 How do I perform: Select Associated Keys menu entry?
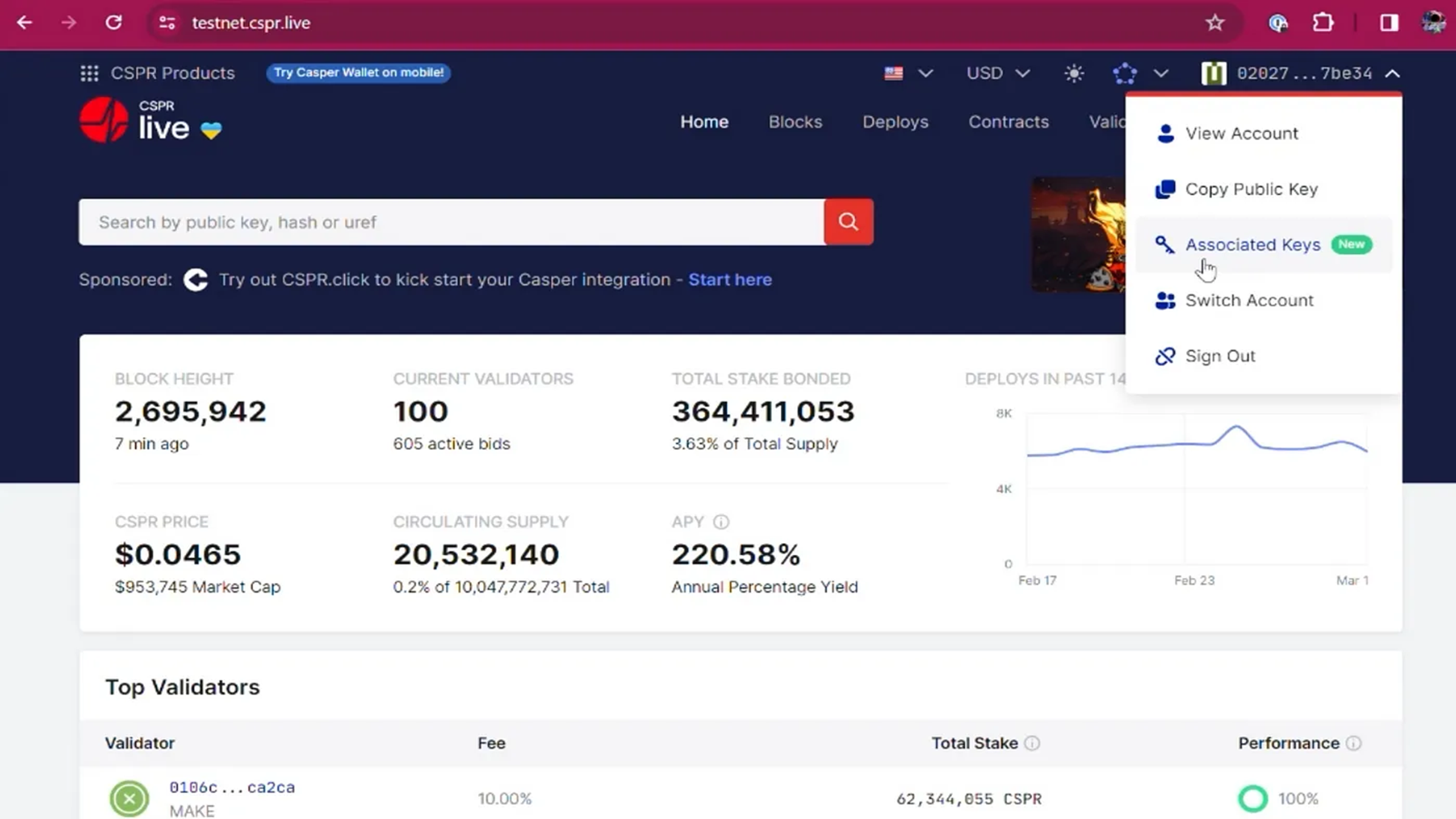pyautogui.click(x=1252, y=244)
